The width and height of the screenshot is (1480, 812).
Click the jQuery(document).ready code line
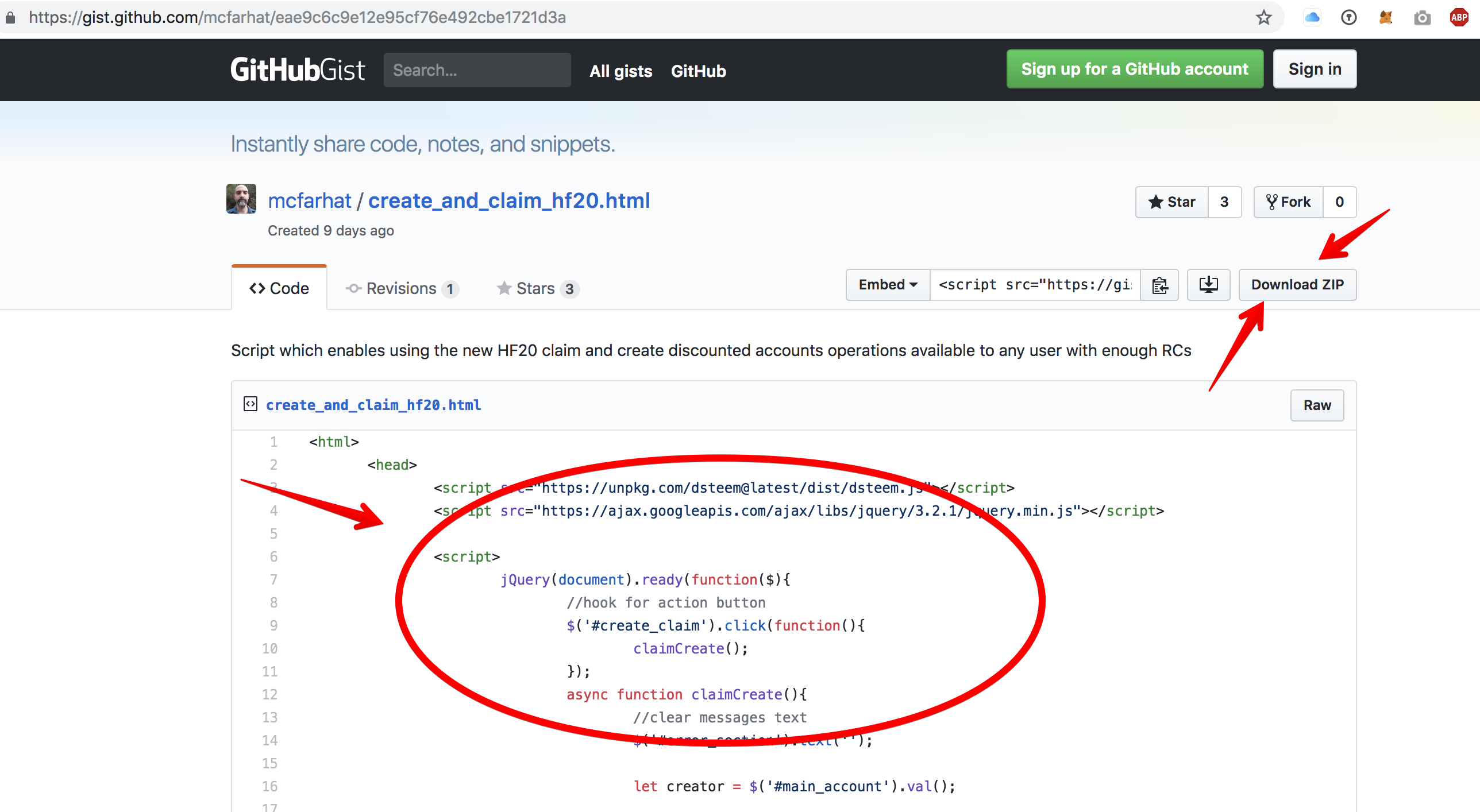(645, 579)
